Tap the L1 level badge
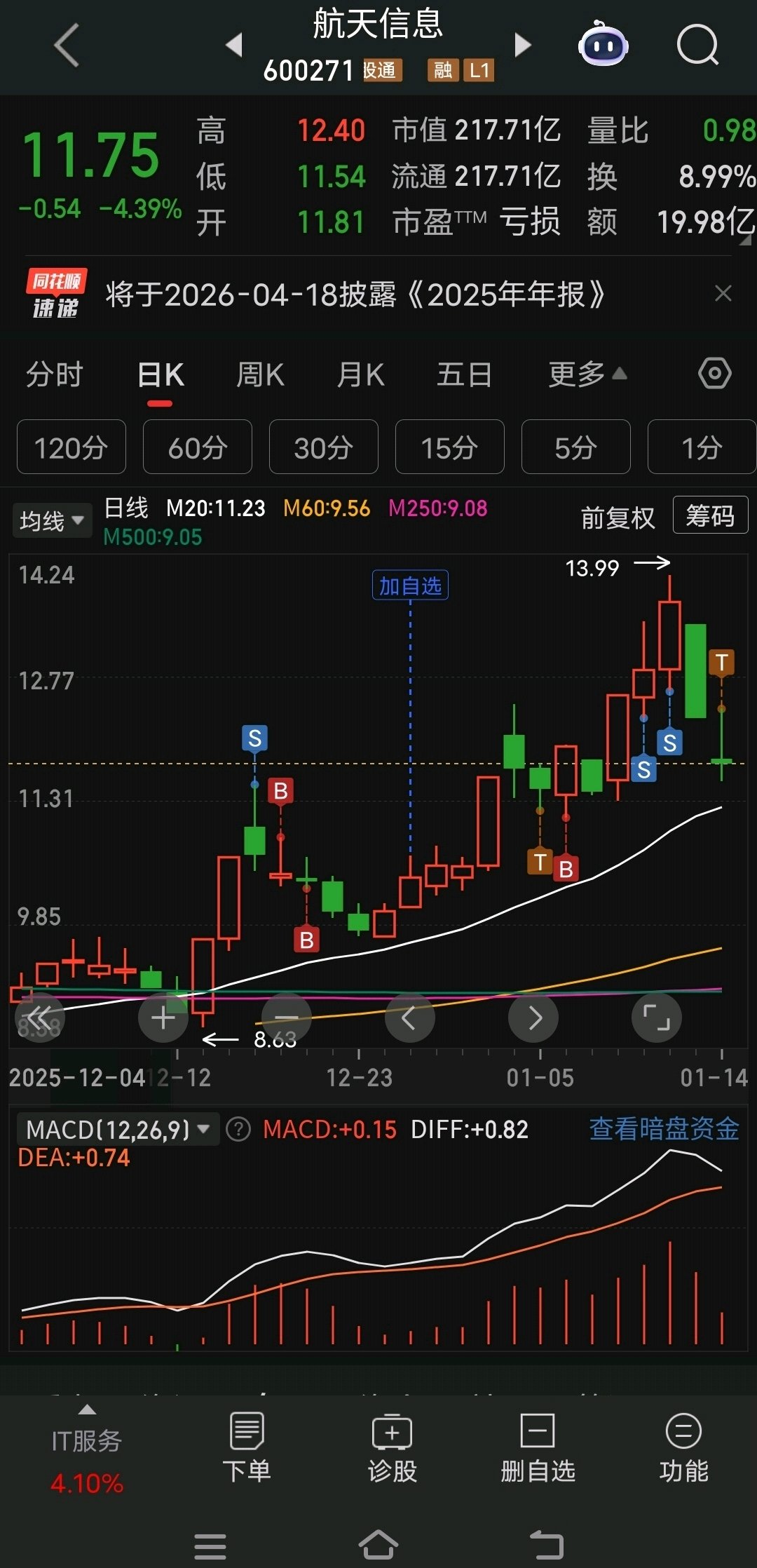The height and width of the screenshot is (1568, 757). tap(479, 70)
